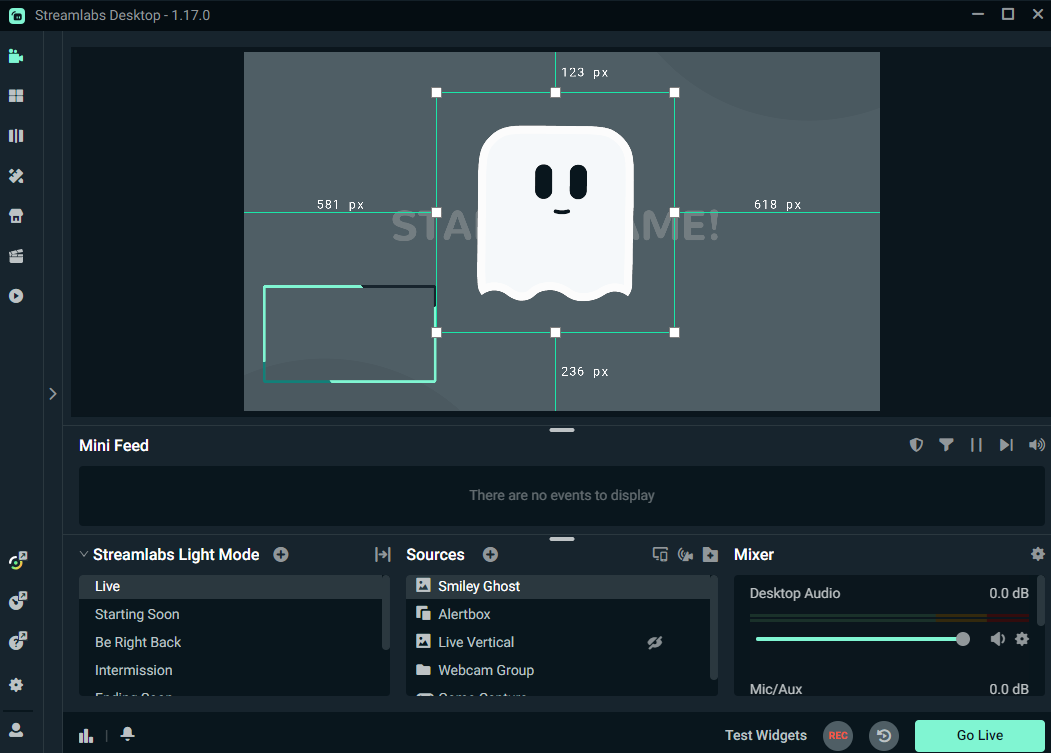Open the Highlighter tool in the sidebar
Screen dimensions: 1051x753
click(17, 175)
